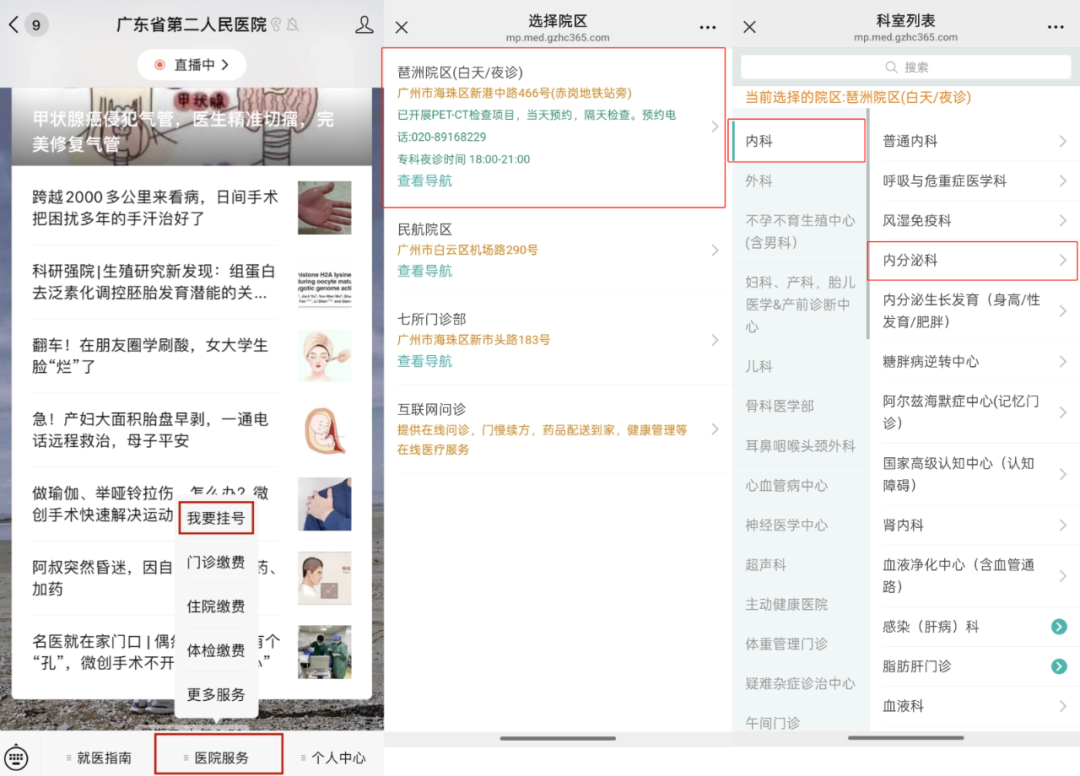Click the 搜索 search field
This screenshot has height=776, width=1080.
pos(905,67)
